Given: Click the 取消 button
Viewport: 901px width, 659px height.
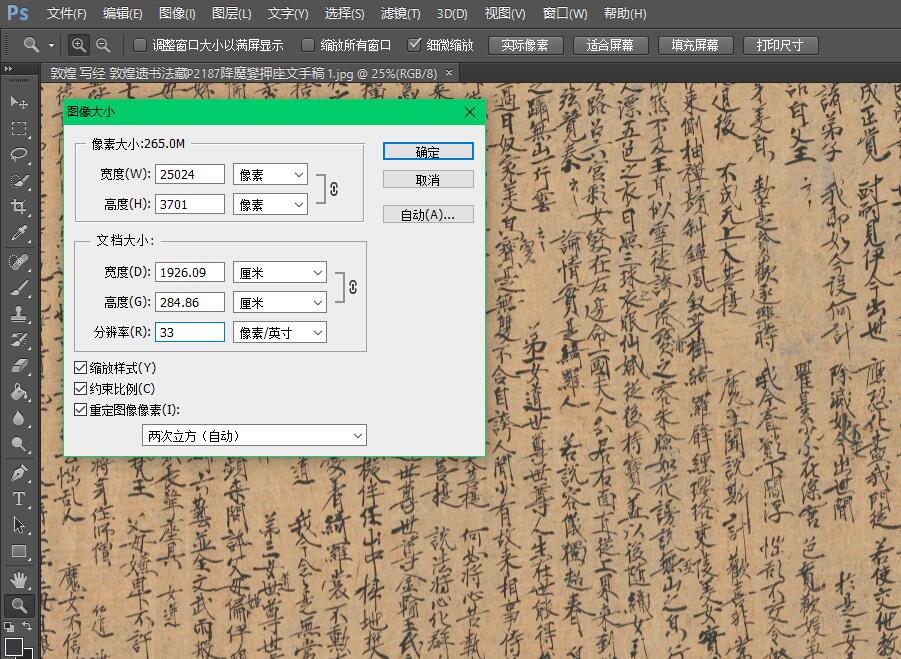Looking at the screenshot, I should (428, 180).
